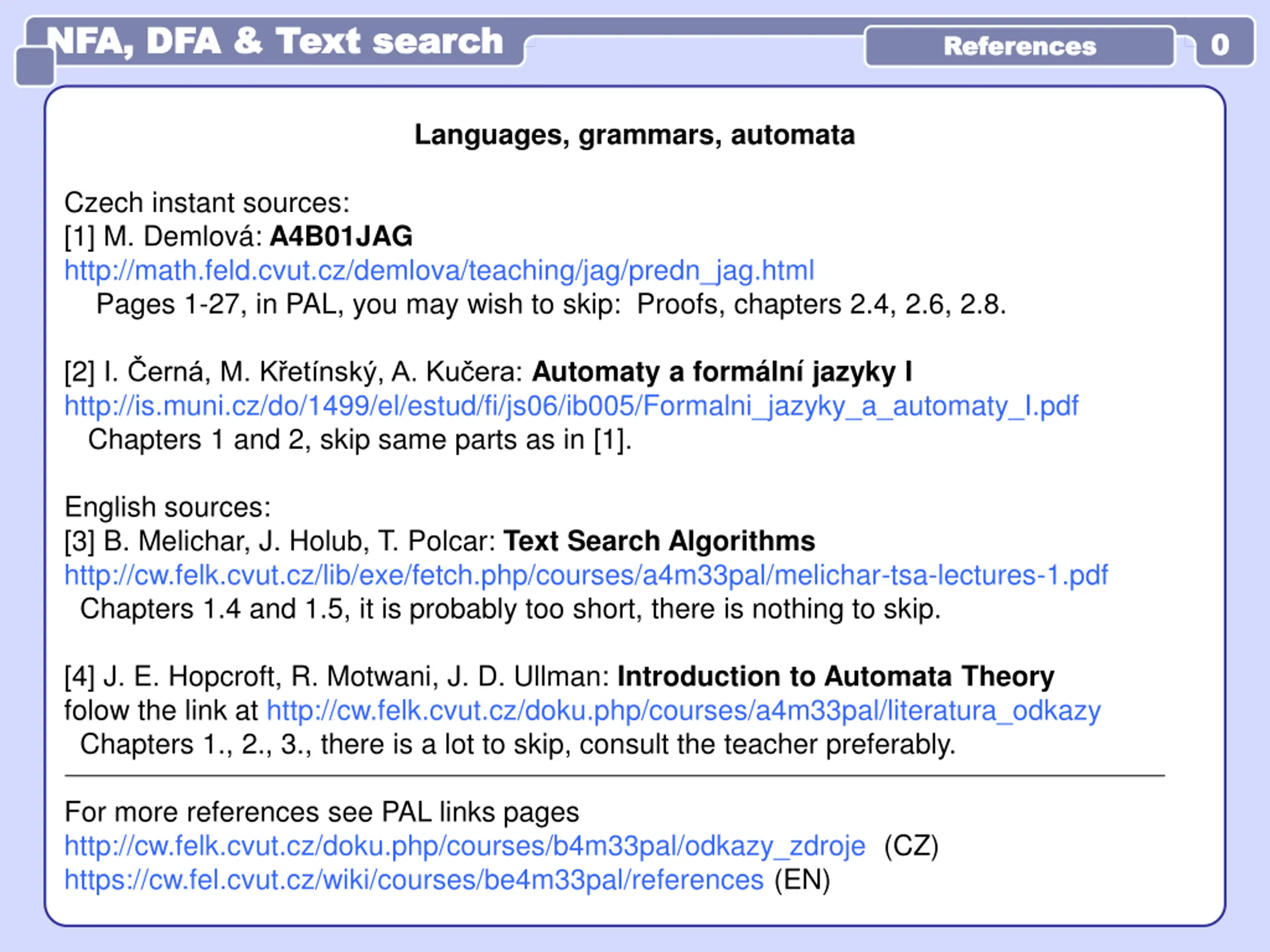The width and height of the screenshot is (1270, 952).
Task: Click the small square icon at top left
Action: pyautogui.click(x=35, y=66)
